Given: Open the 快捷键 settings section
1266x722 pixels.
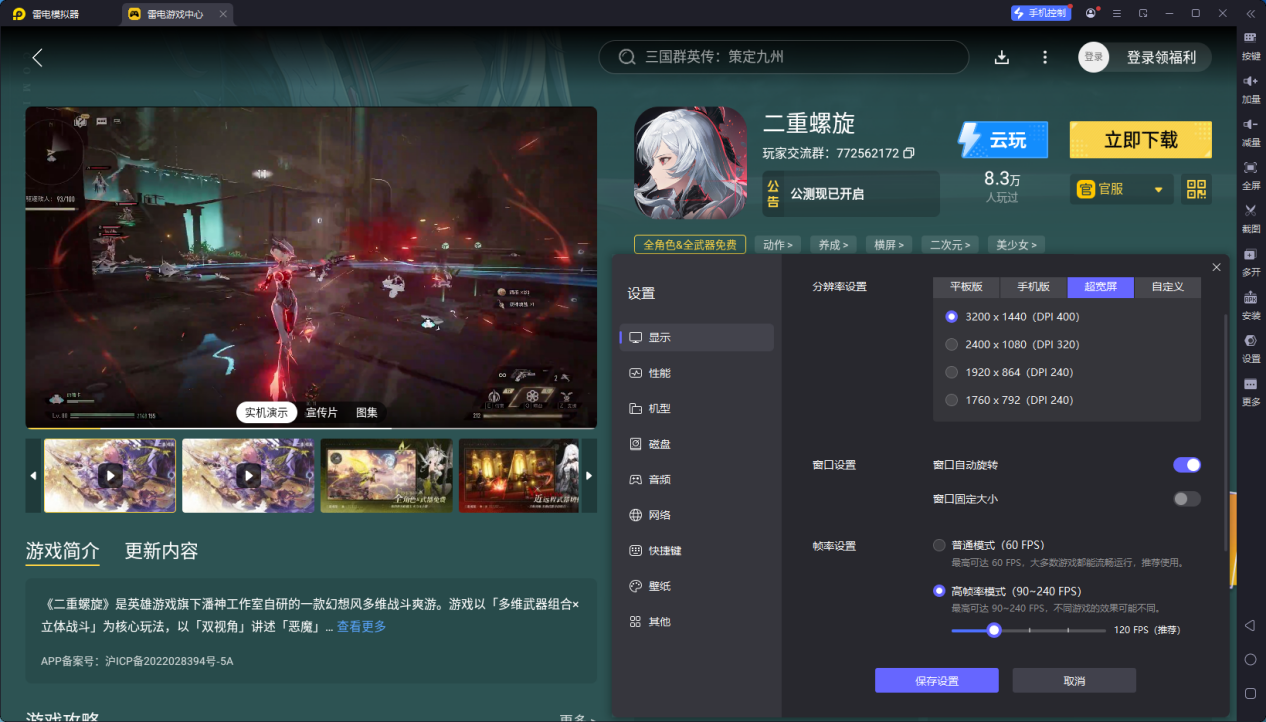Looking at the screenshot, I should click(696, 551).
